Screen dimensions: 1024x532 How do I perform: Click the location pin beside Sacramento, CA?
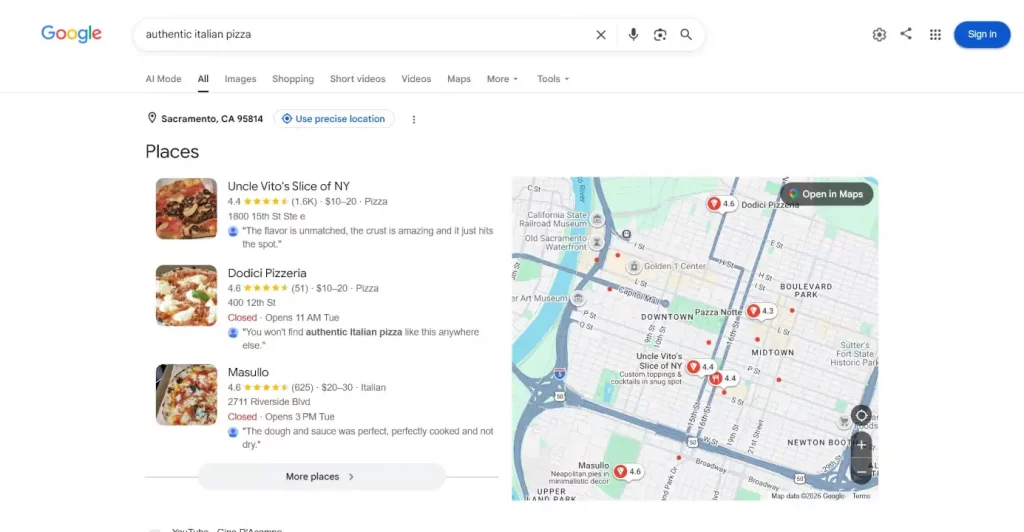pyautogui.click(x=152, y=118)
